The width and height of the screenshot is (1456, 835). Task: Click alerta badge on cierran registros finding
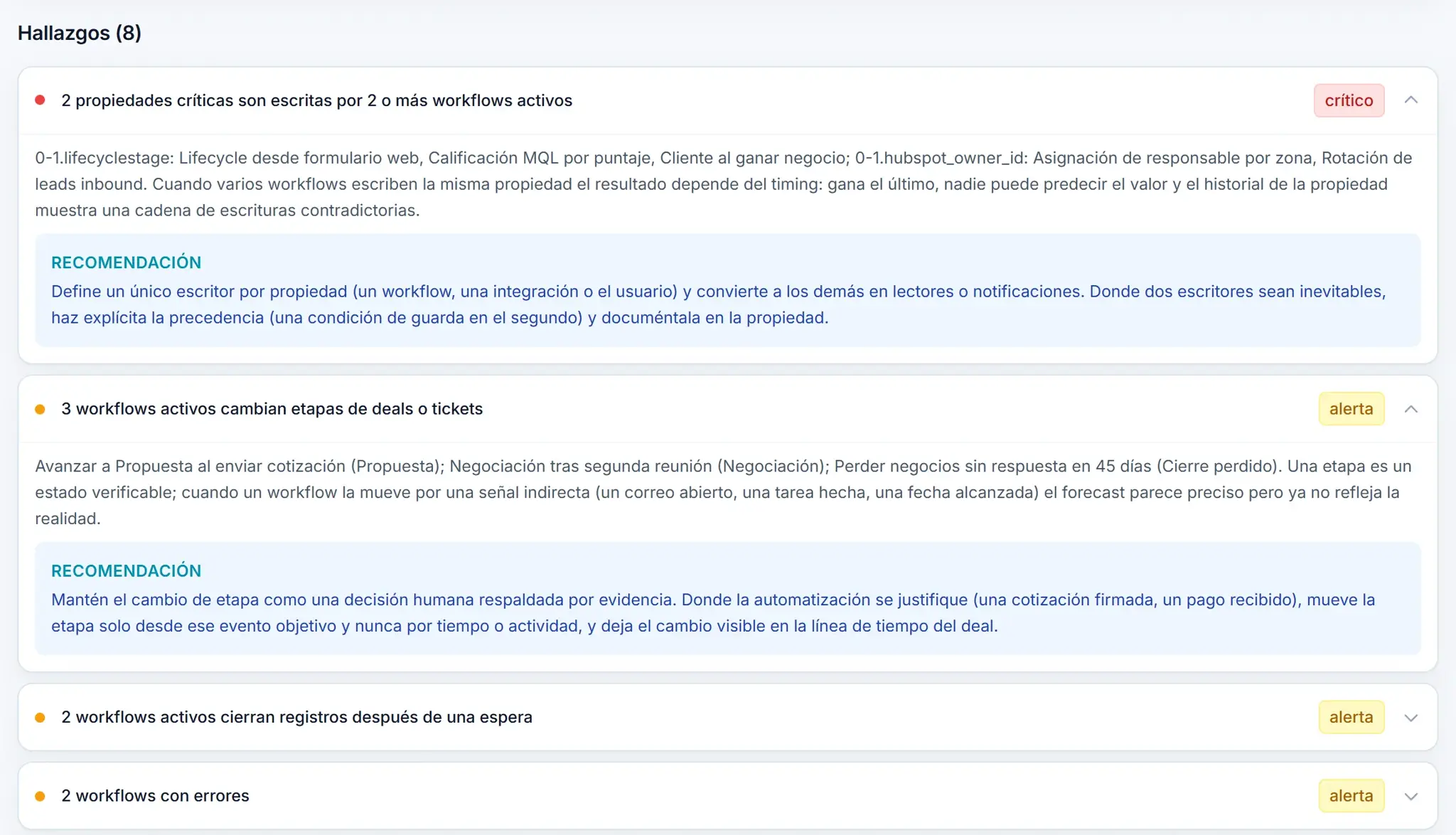click(x=1351, y=717)
